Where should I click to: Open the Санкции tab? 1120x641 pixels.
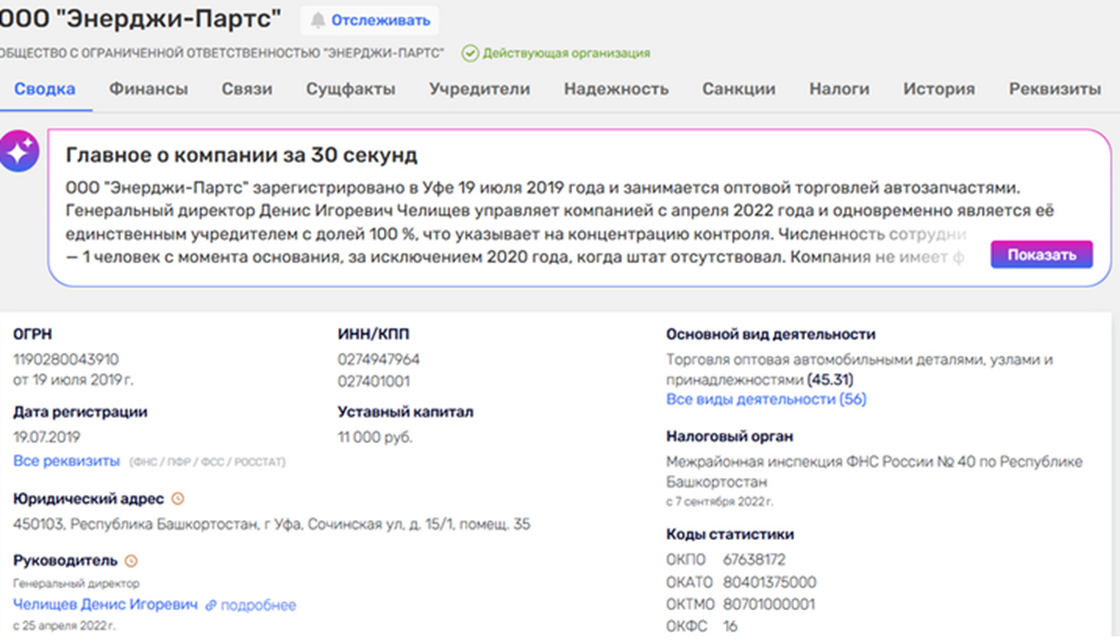tap(738, 89)
